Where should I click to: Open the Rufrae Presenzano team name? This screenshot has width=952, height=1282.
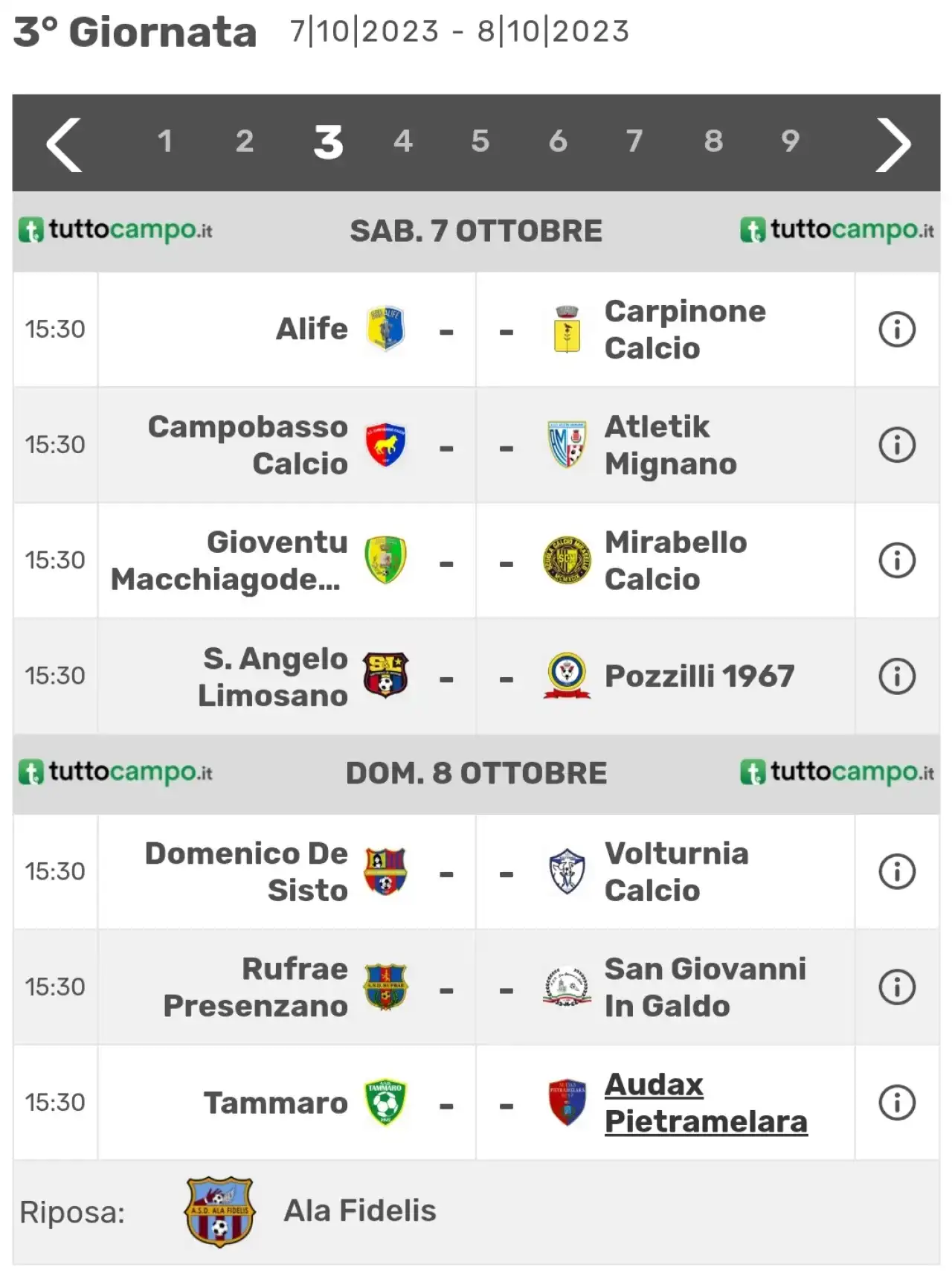coord(255,987)
